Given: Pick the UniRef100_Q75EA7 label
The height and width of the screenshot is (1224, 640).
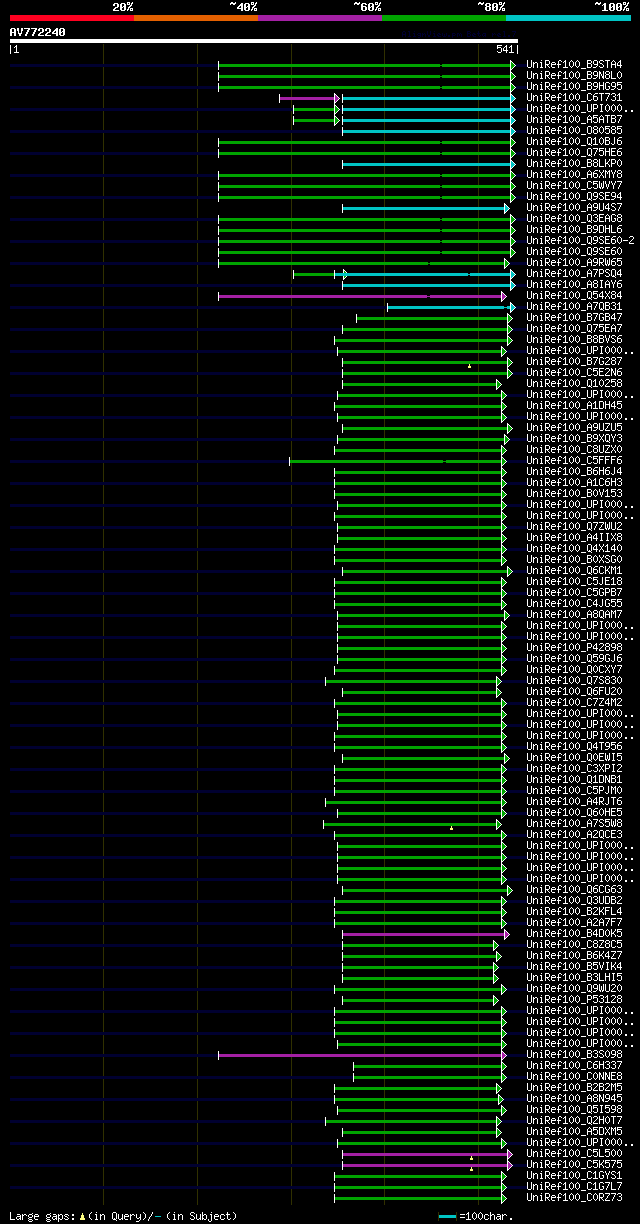Looking at the screenshot, I should [x=574, y=329].
